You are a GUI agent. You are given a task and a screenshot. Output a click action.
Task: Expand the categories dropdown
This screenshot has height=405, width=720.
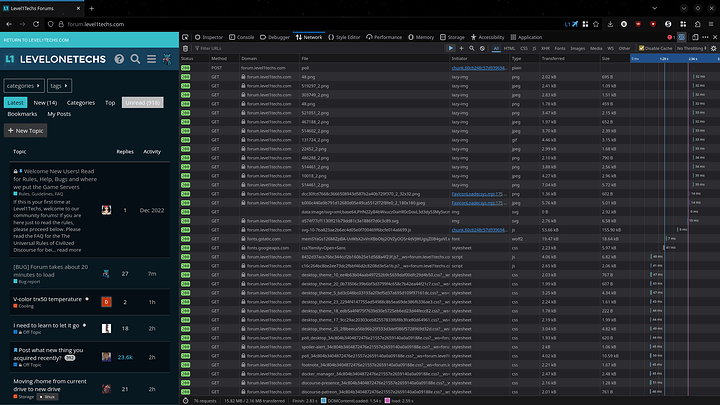coord(23,86)
